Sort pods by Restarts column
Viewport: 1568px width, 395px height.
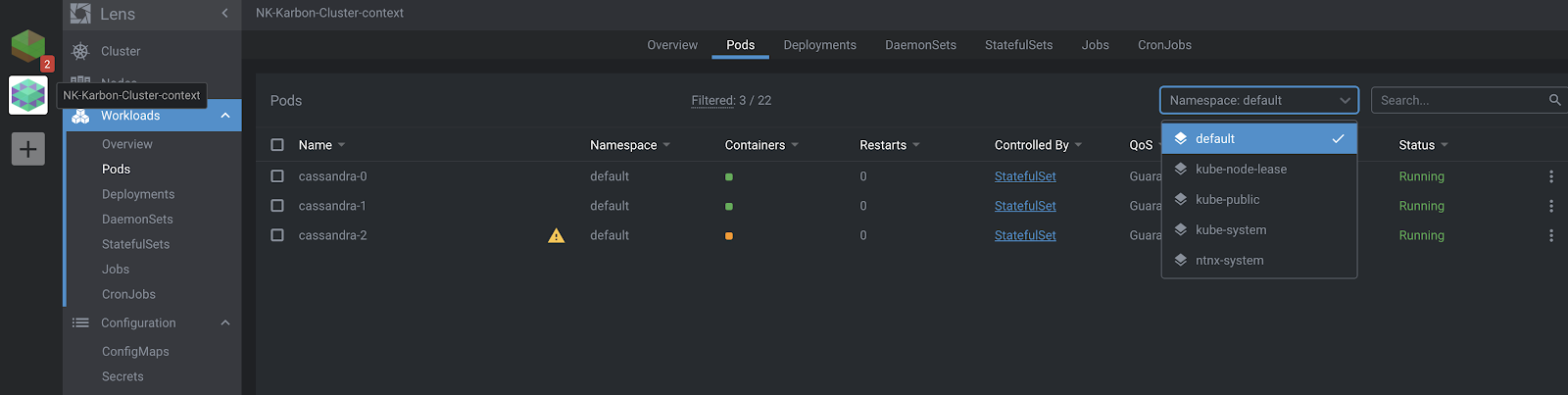[x=890, y=145]
